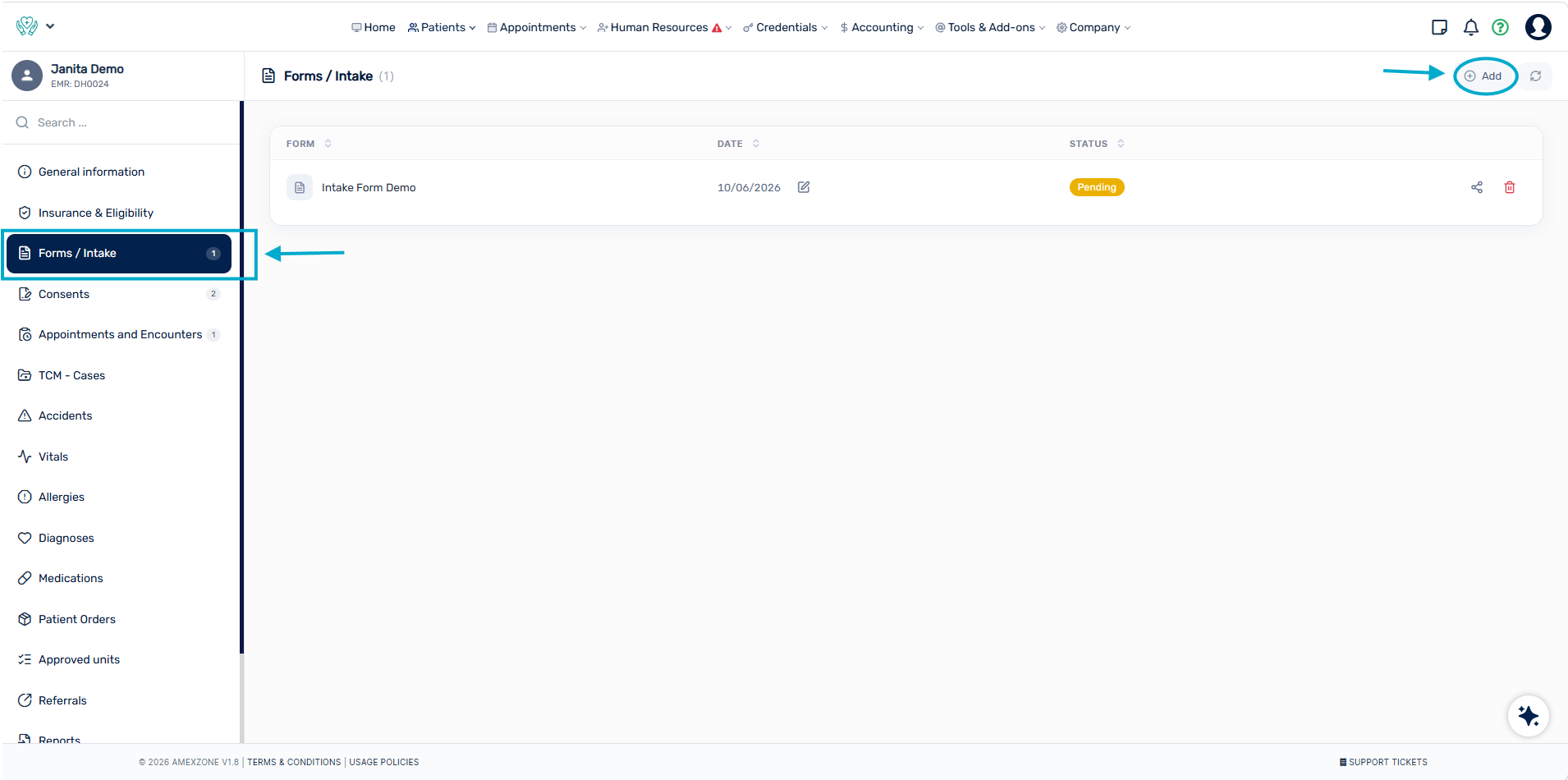Delete Intake Form Demo with trash icon
The width and height of the screenshot is (1568, 780).
tap(1510, 187)
